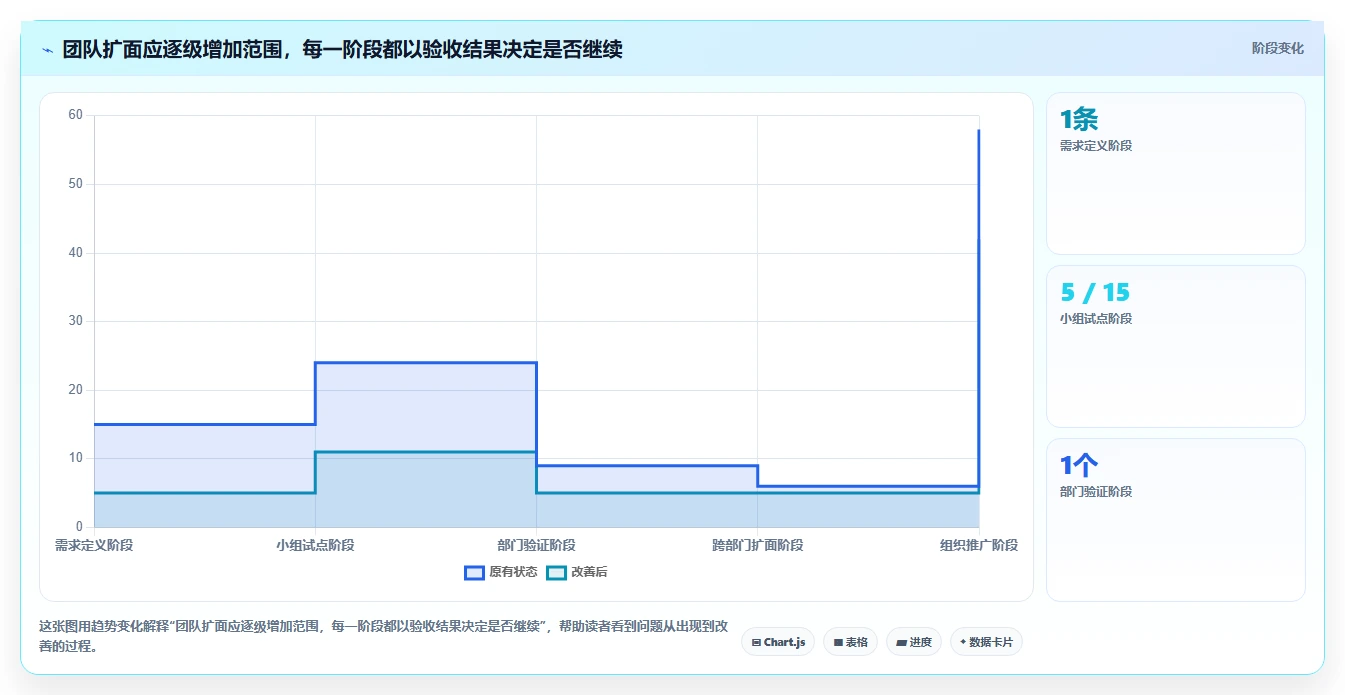The height and width of the screenshot is (695, 1345).
Task: Click the 组织推广阶段 x-axis label
Action: click(979, 545)
